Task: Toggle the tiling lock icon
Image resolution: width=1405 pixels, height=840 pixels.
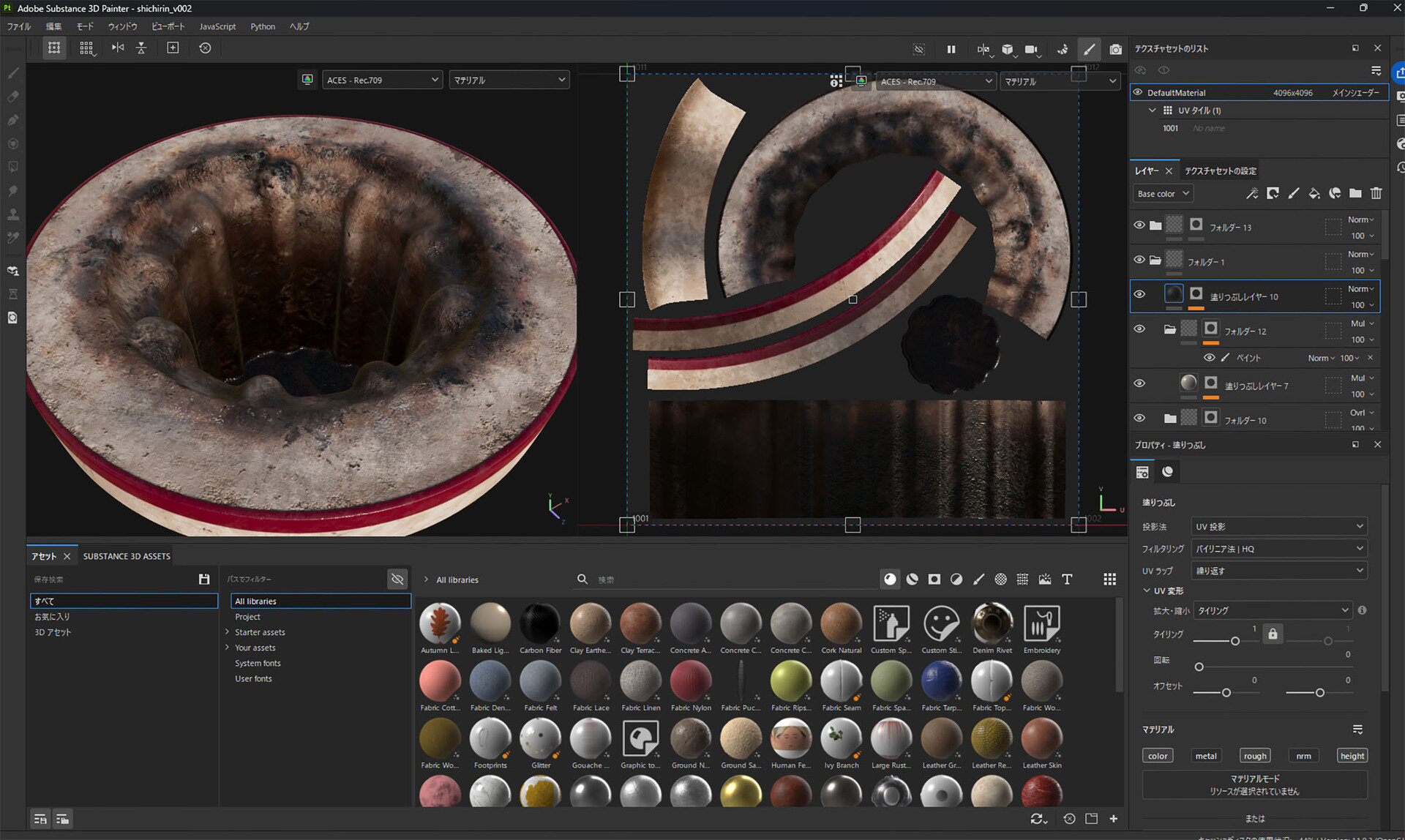Action: (x=1273, y=634)
